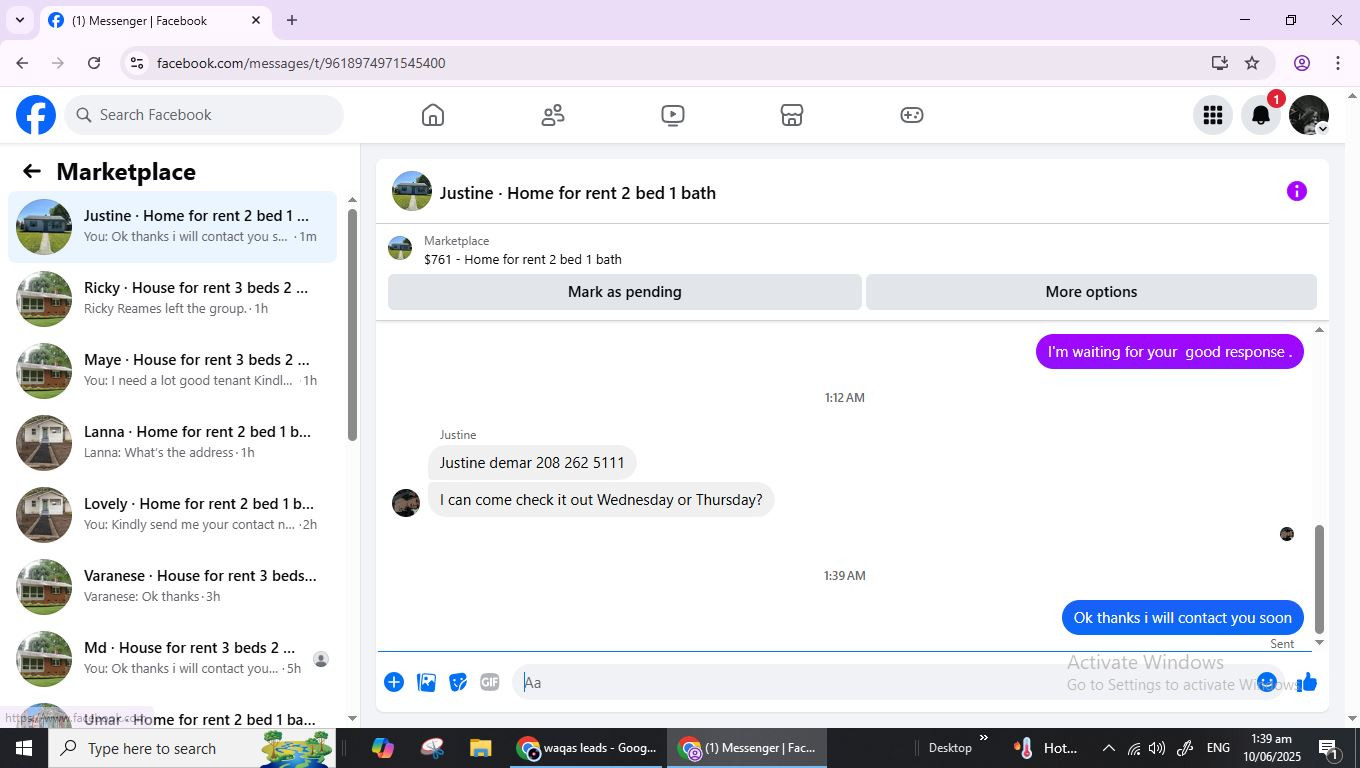Open Windows Start menu
This screenshot has width=1360, height=768.
click(24, 748)
